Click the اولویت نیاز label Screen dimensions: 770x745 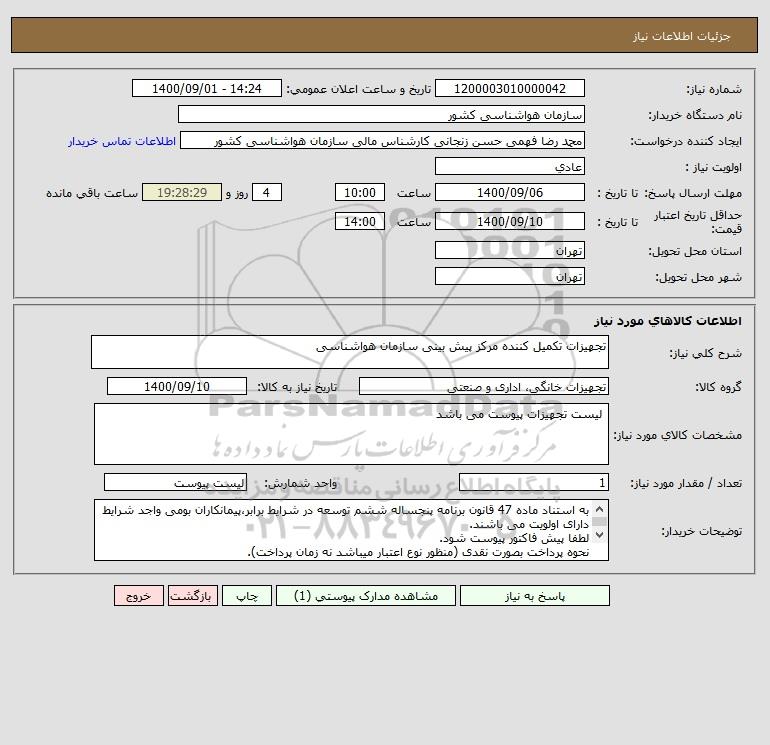pos(714,167)
